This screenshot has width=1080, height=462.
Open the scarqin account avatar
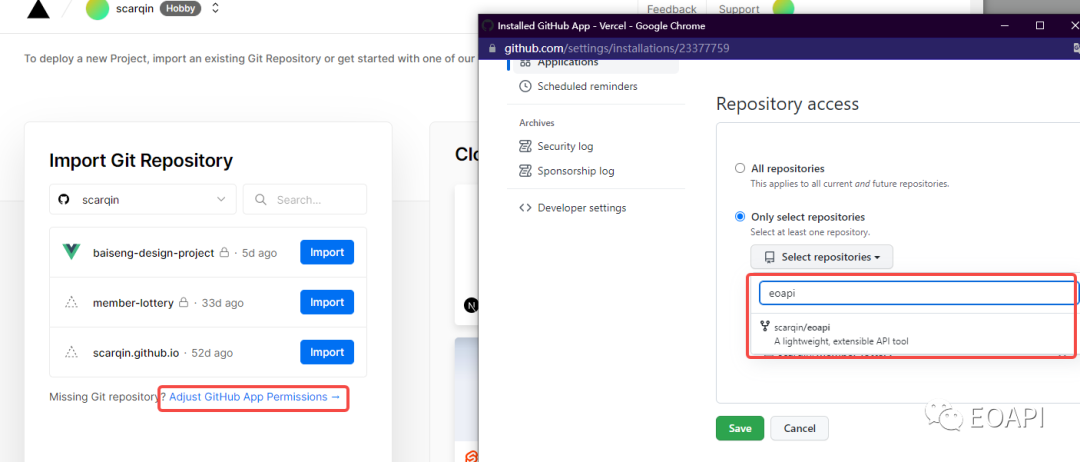(x=98, y=9)
